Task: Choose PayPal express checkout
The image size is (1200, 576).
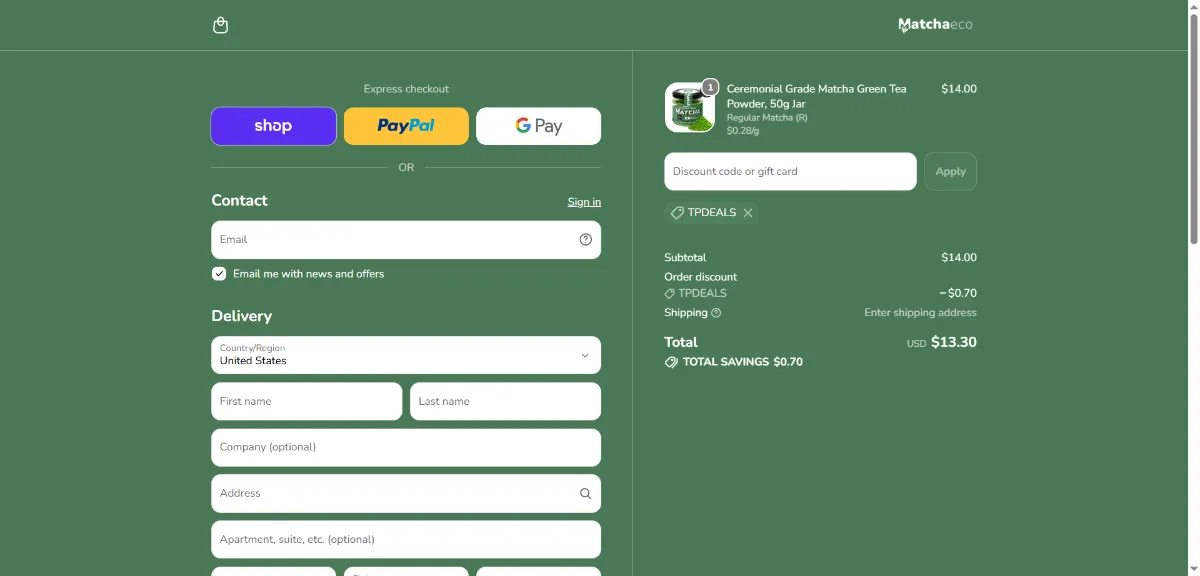Action: click(x=406, y=126)
